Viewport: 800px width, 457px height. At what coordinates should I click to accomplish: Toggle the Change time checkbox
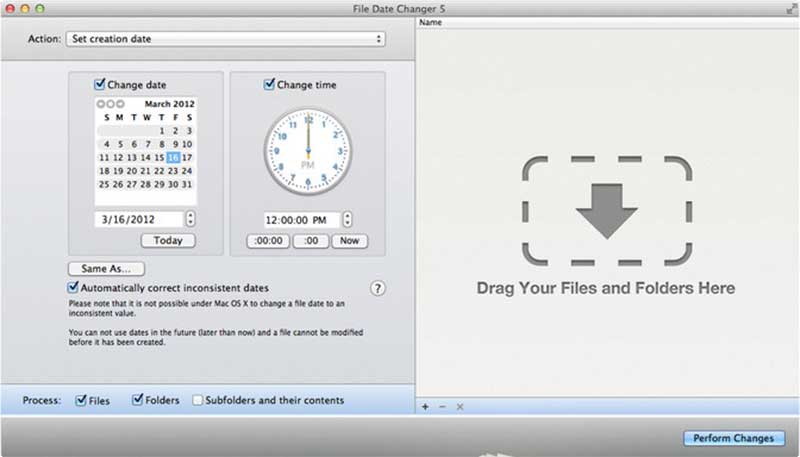click(269, 84)
